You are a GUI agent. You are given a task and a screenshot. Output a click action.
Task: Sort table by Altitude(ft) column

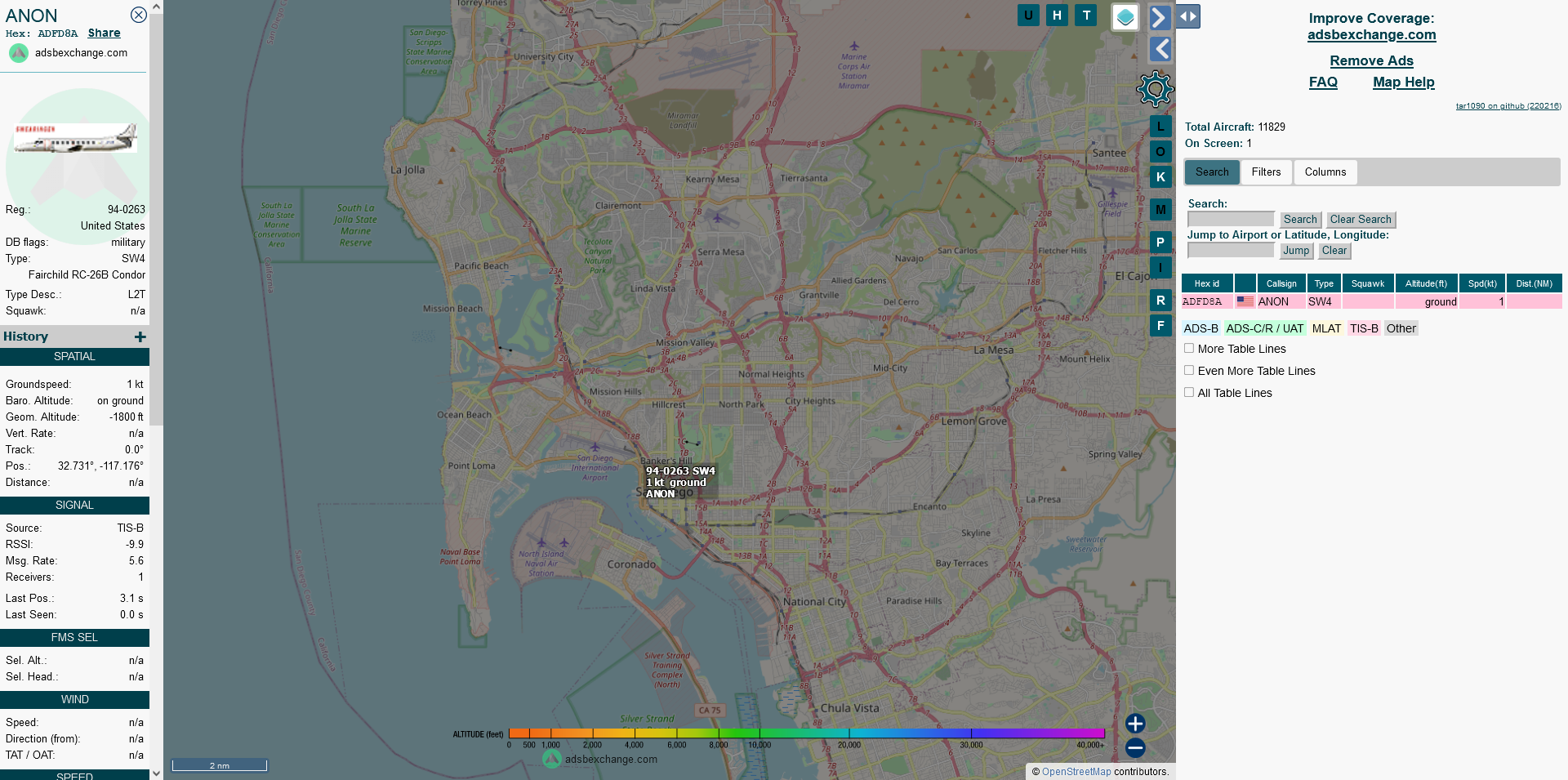click(1426, 283)
